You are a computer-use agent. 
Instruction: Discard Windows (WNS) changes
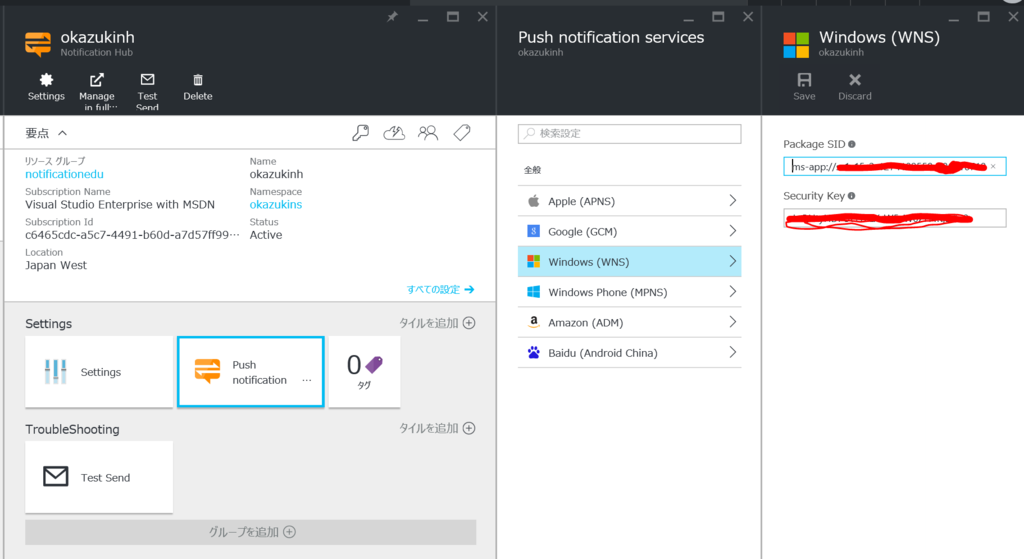[855, 87]
